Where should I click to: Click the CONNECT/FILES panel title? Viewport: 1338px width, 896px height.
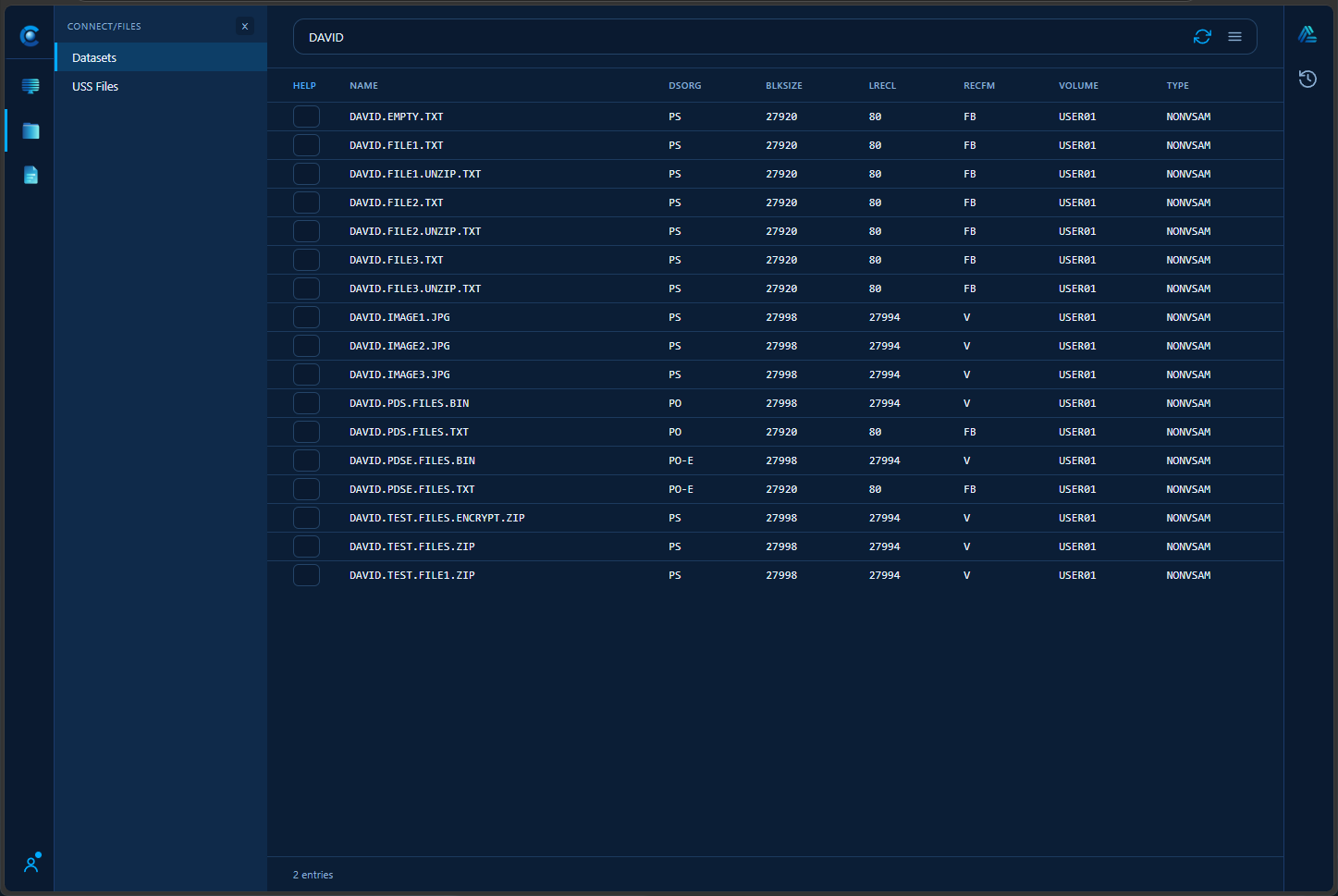pyautogui.click(x=104, y=27)
